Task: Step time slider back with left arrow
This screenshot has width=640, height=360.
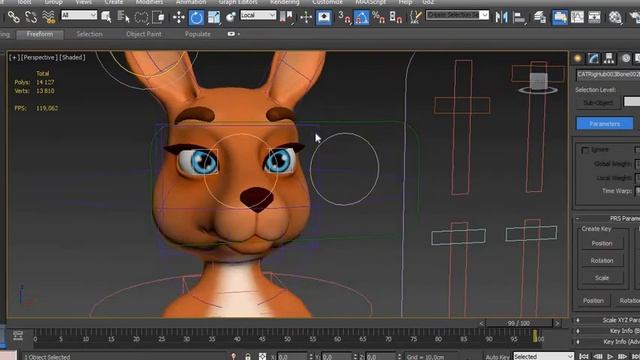Action: pyautogui.click(x=482, y=323)
